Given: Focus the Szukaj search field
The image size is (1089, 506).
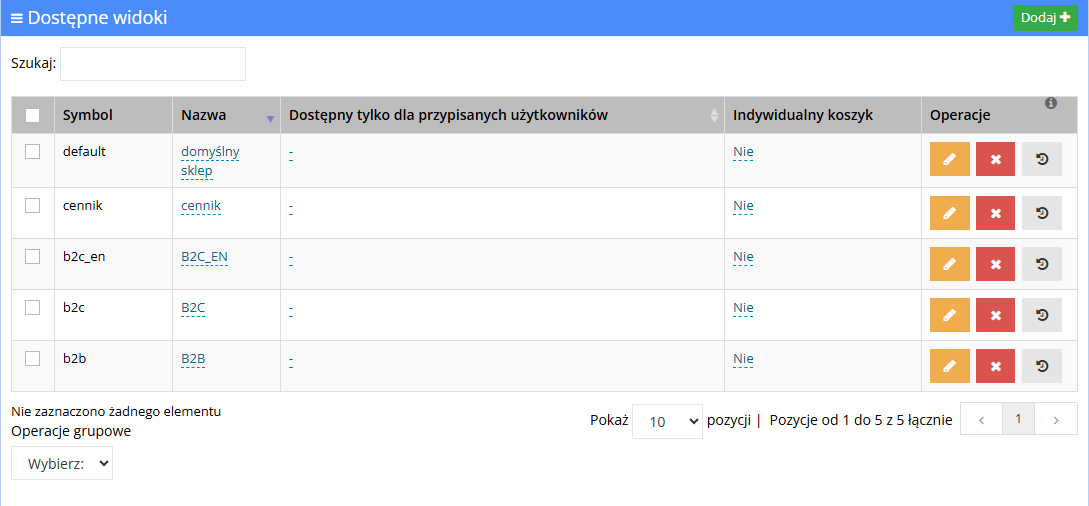Looking at the screenshot, I should (x=153, y=64).
